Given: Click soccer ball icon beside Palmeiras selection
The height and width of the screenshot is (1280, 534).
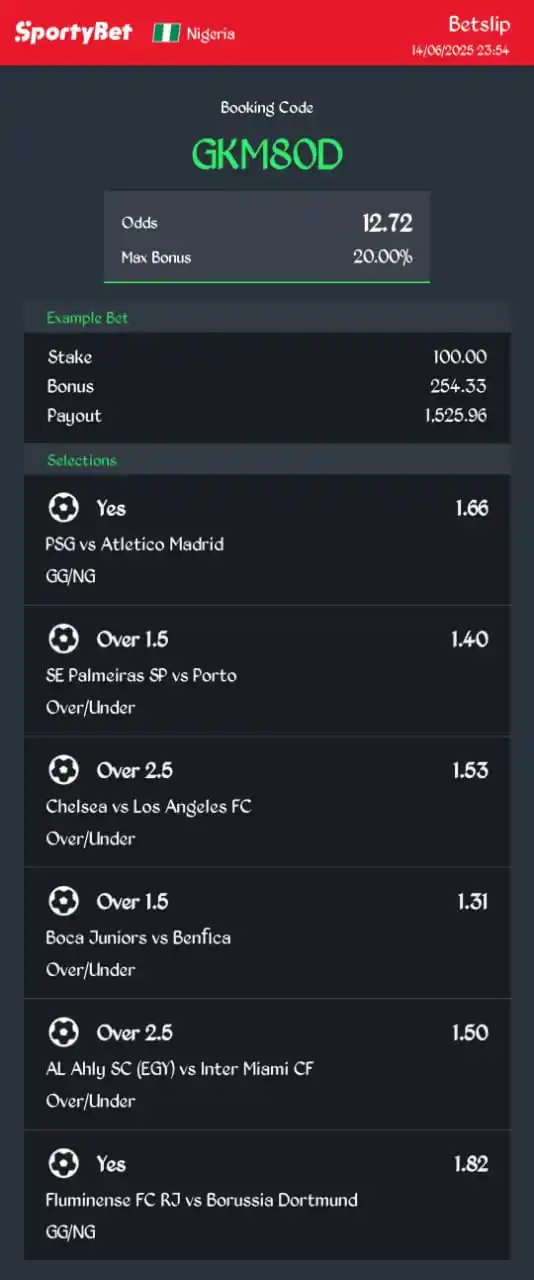Looking at the screenshot, I should pyautogui.click(x=63, y=639).
